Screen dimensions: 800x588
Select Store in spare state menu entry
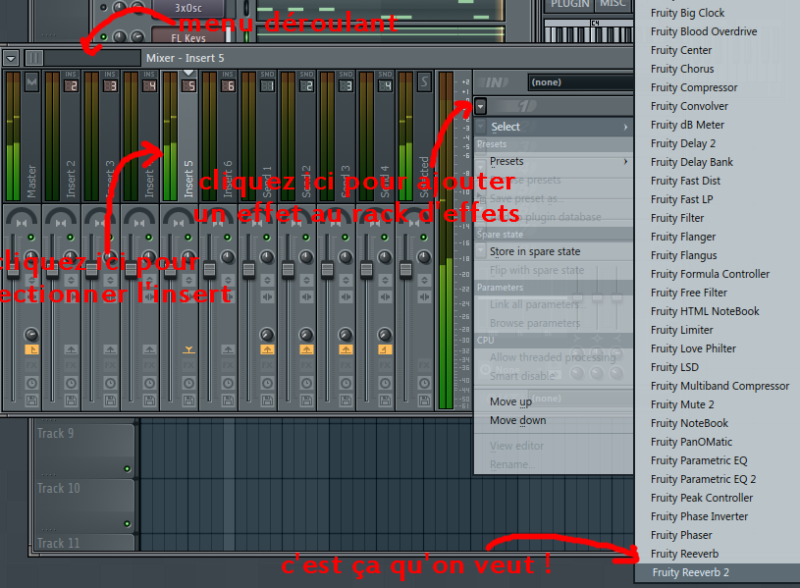tap(534, 252)
